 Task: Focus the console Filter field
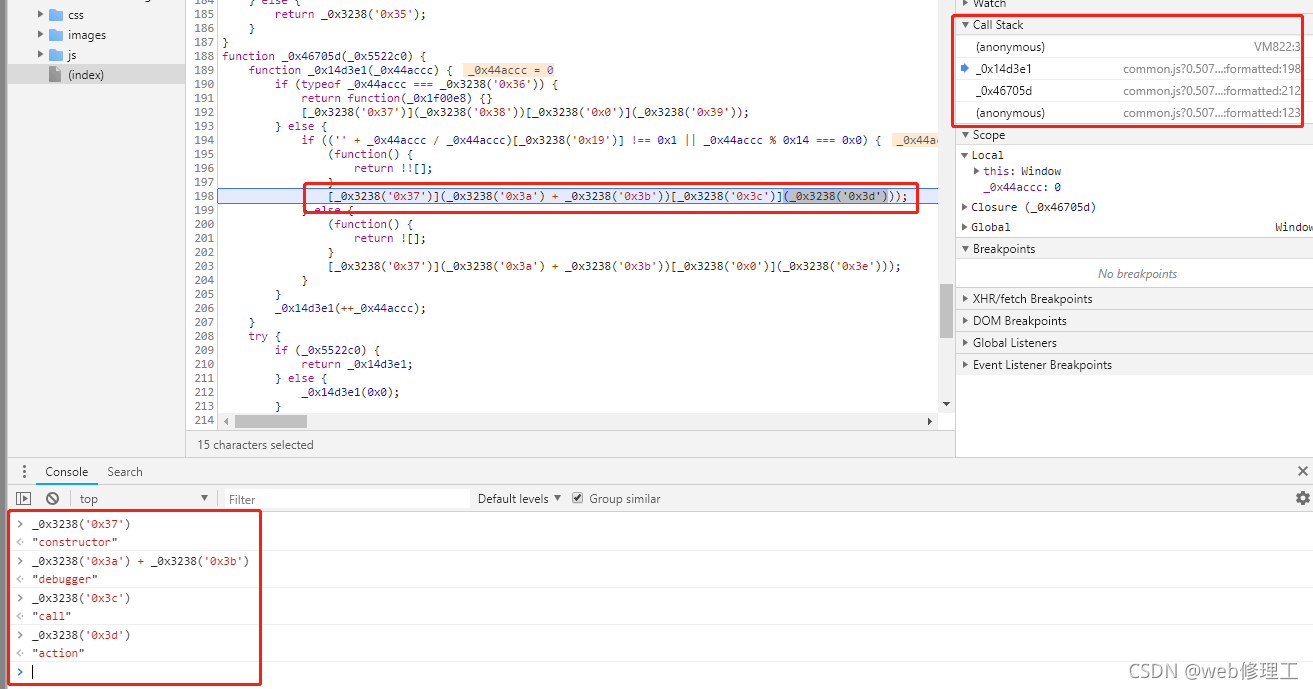346,498
